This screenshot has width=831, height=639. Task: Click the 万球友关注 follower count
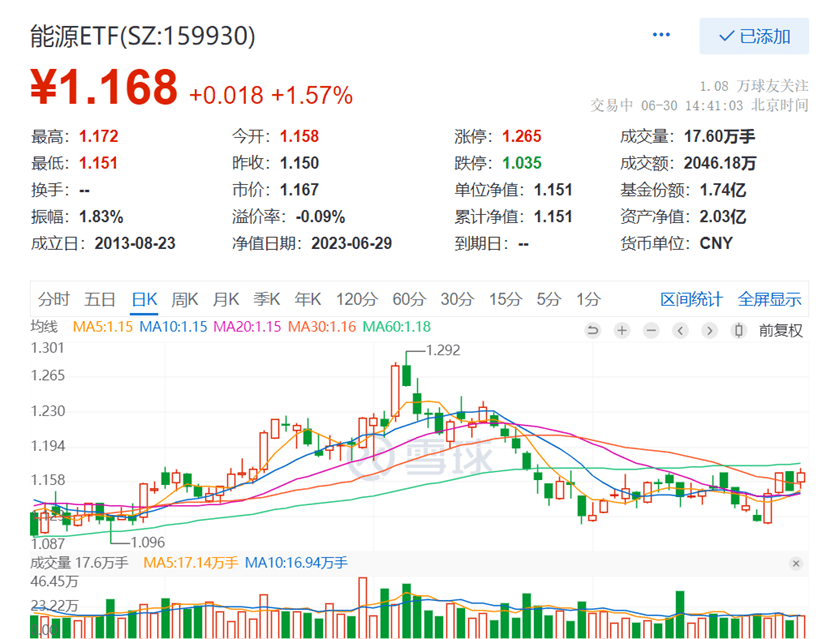point(754,86)
